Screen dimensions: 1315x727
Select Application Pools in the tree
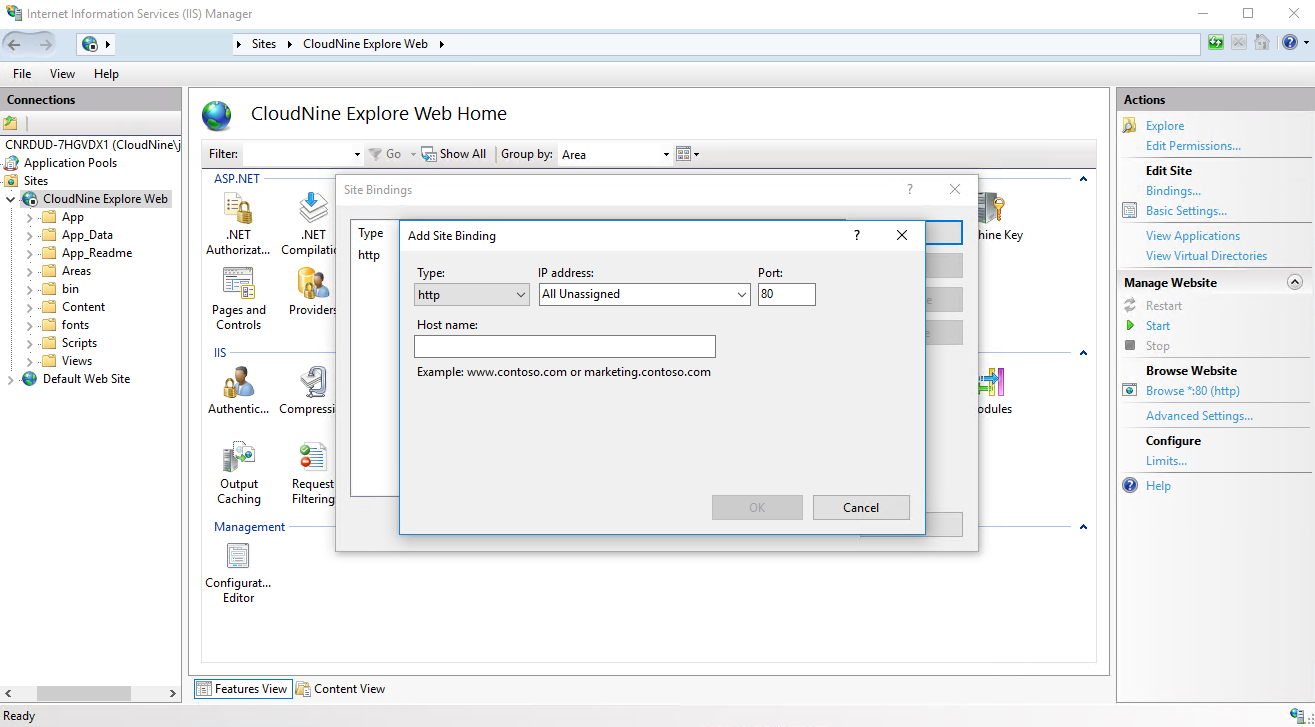(x=70, y=163)
